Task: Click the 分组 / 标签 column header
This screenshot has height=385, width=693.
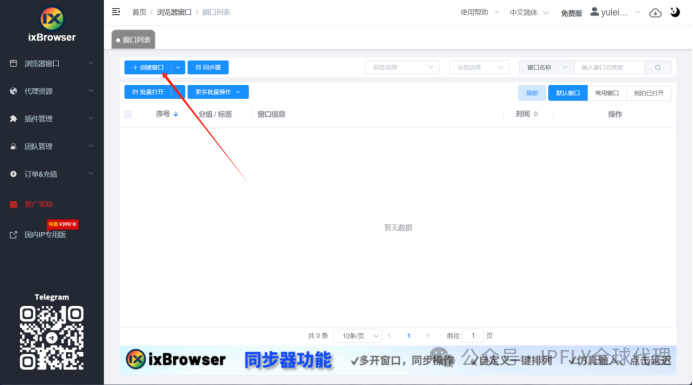Action: pos(215,114)
